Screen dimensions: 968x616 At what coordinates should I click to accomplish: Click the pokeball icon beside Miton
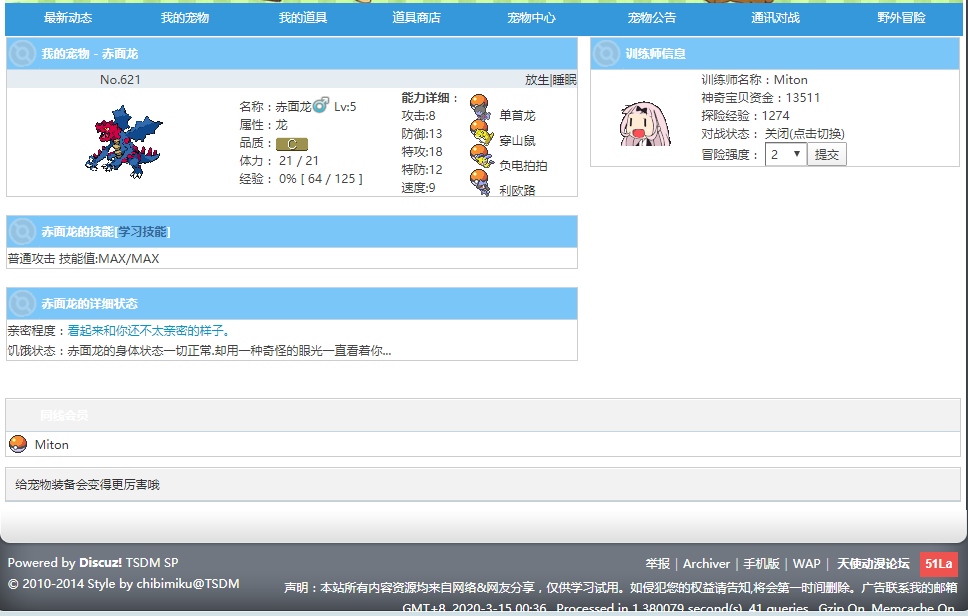coord(18,444)
